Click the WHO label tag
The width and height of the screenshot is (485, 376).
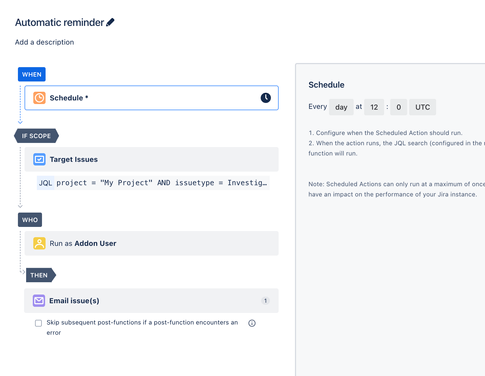(x=30, y=220)
